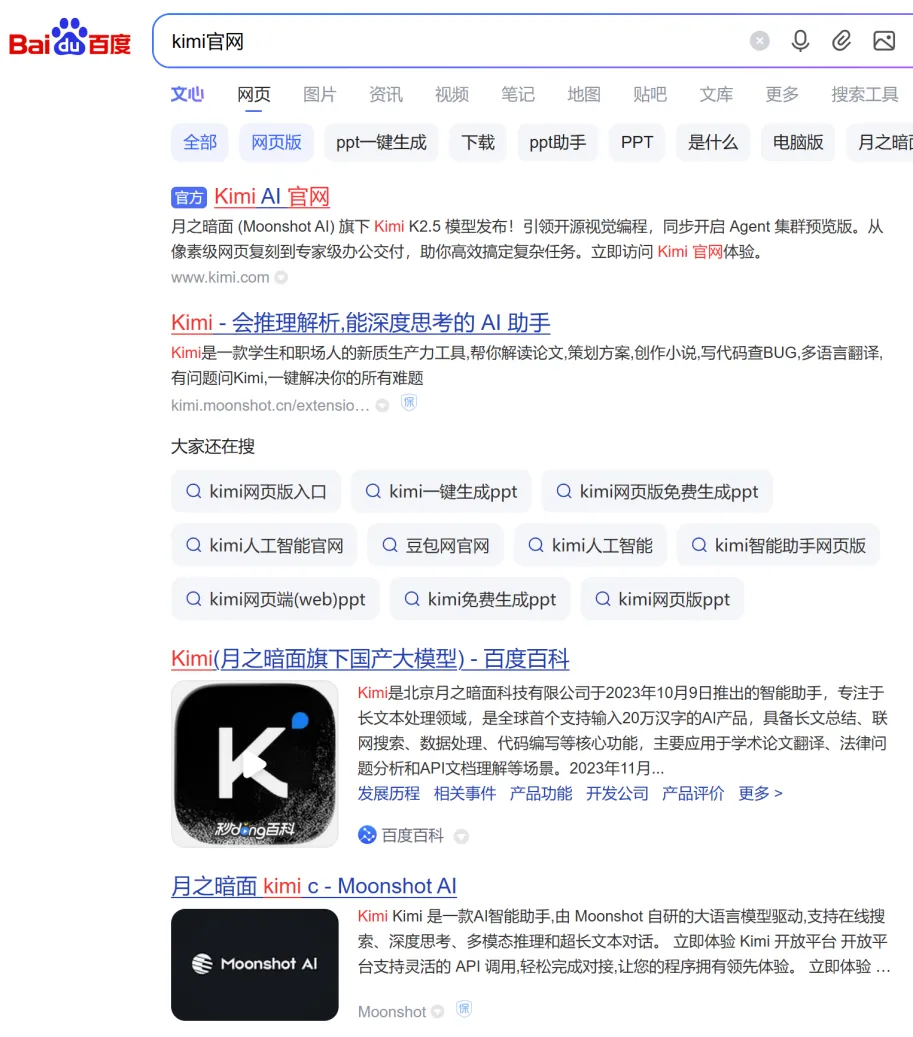This screenshot has height=1037, width=913.
Task: Open the 发展历程 sublink
Action: coord(389,793)
